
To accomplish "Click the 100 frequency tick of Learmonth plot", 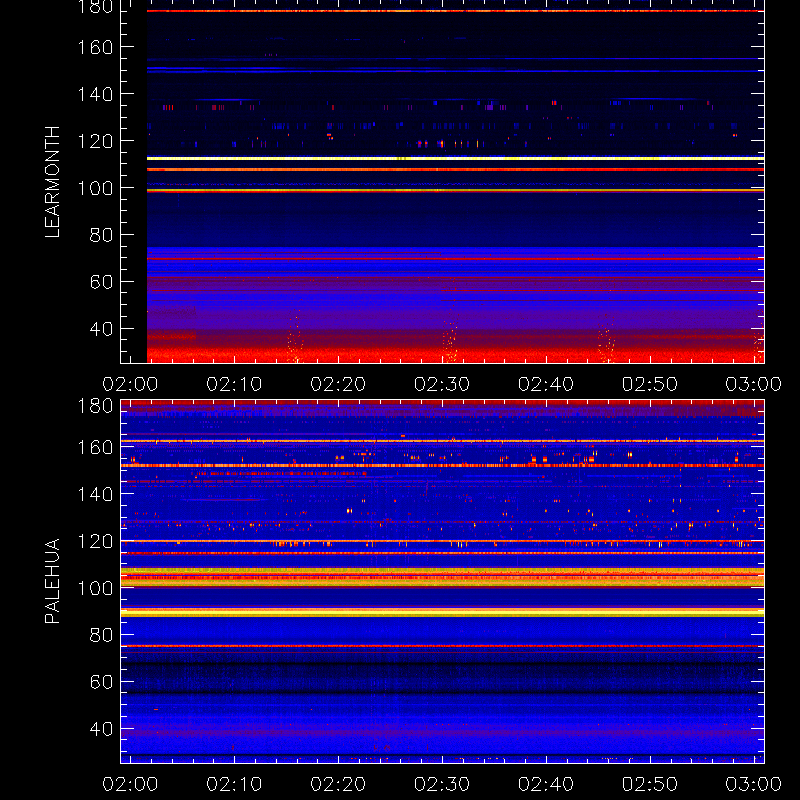I will coord(95,188).
